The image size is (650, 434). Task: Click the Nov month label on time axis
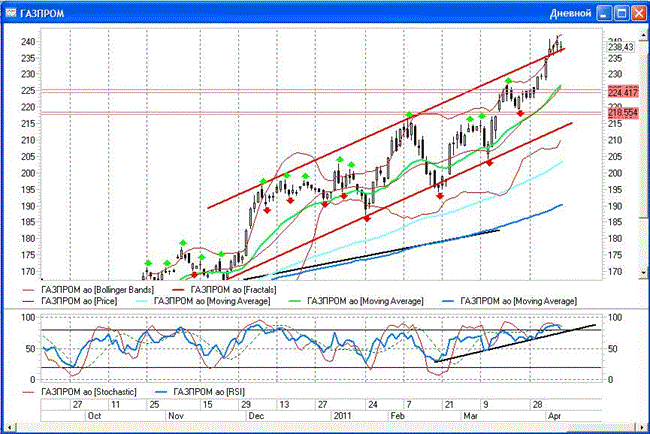pyautogui.click(x=176, y=416)
